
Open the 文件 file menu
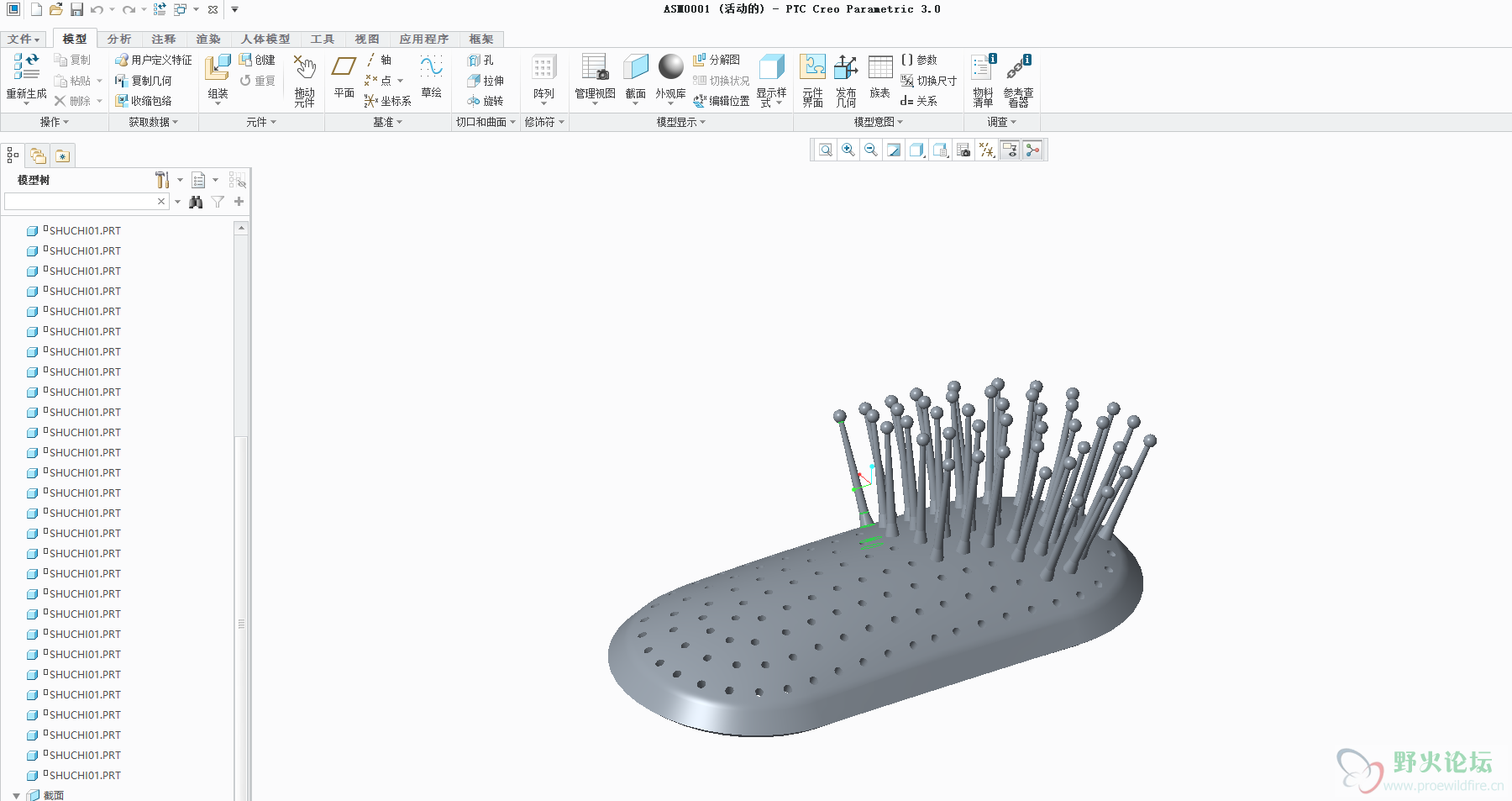[x=24, y=39]
